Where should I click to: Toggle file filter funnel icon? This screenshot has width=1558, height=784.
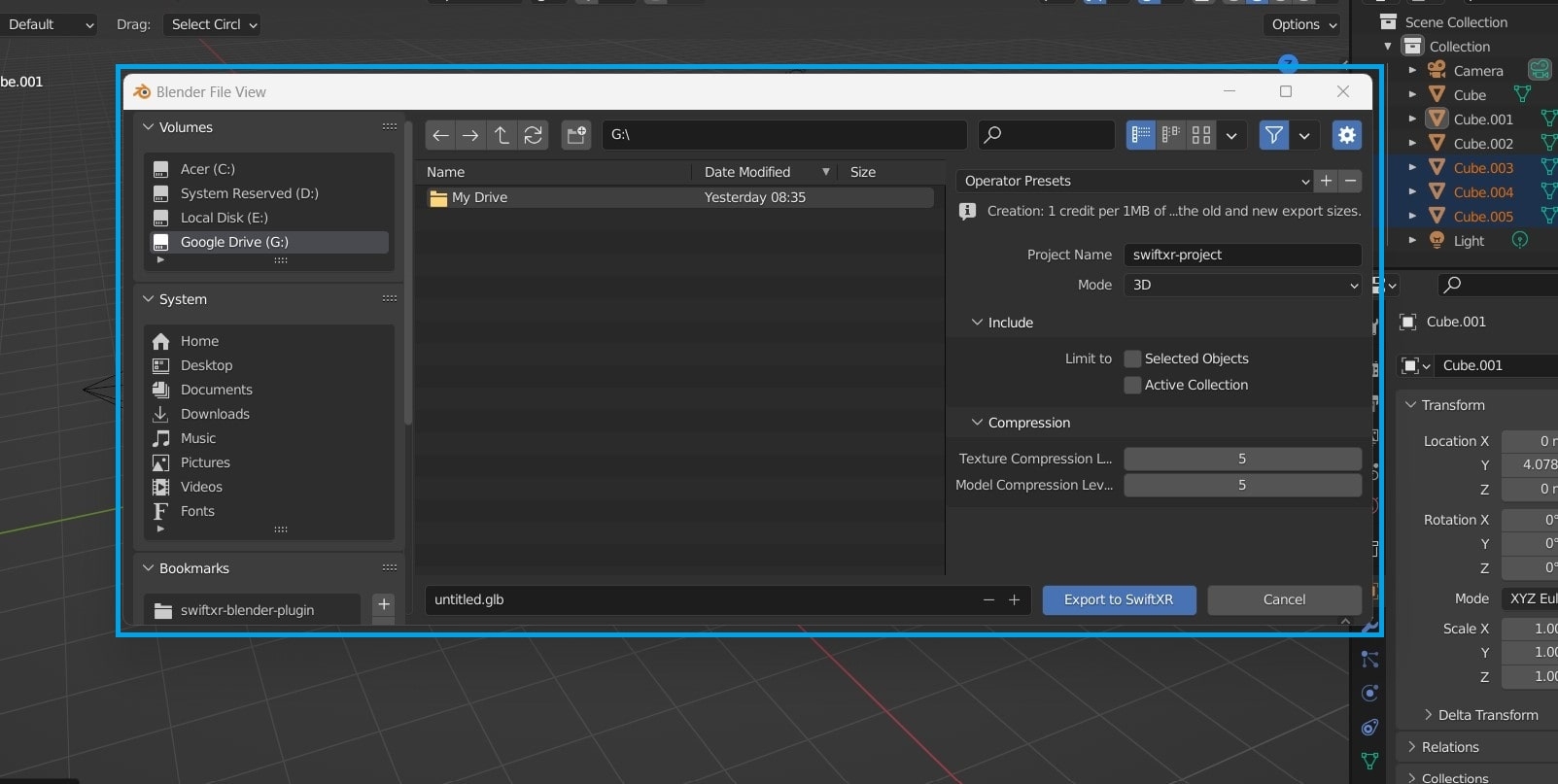(1273, 135)
